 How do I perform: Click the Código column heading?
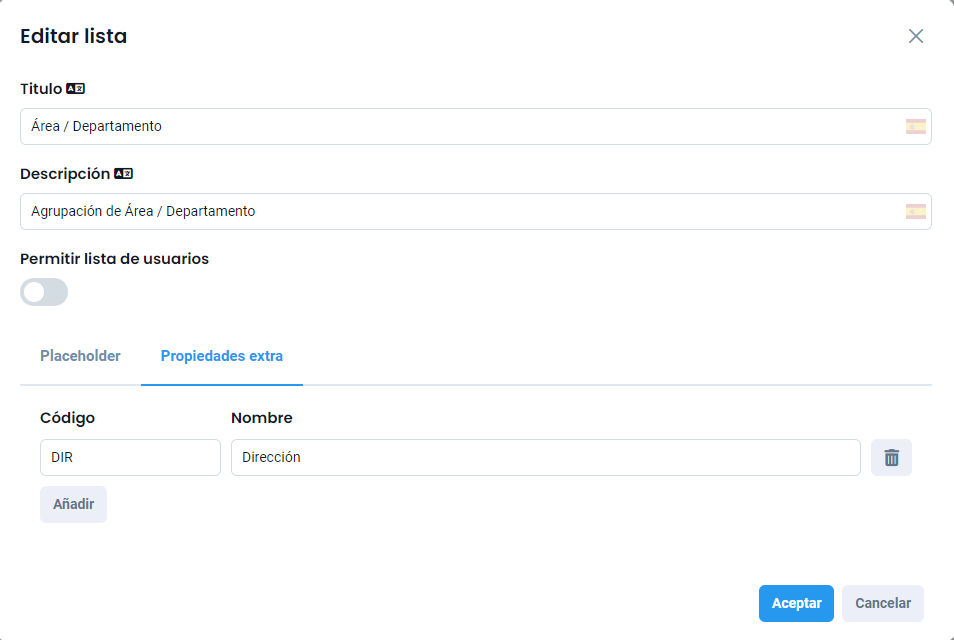[x=67, y=418]
